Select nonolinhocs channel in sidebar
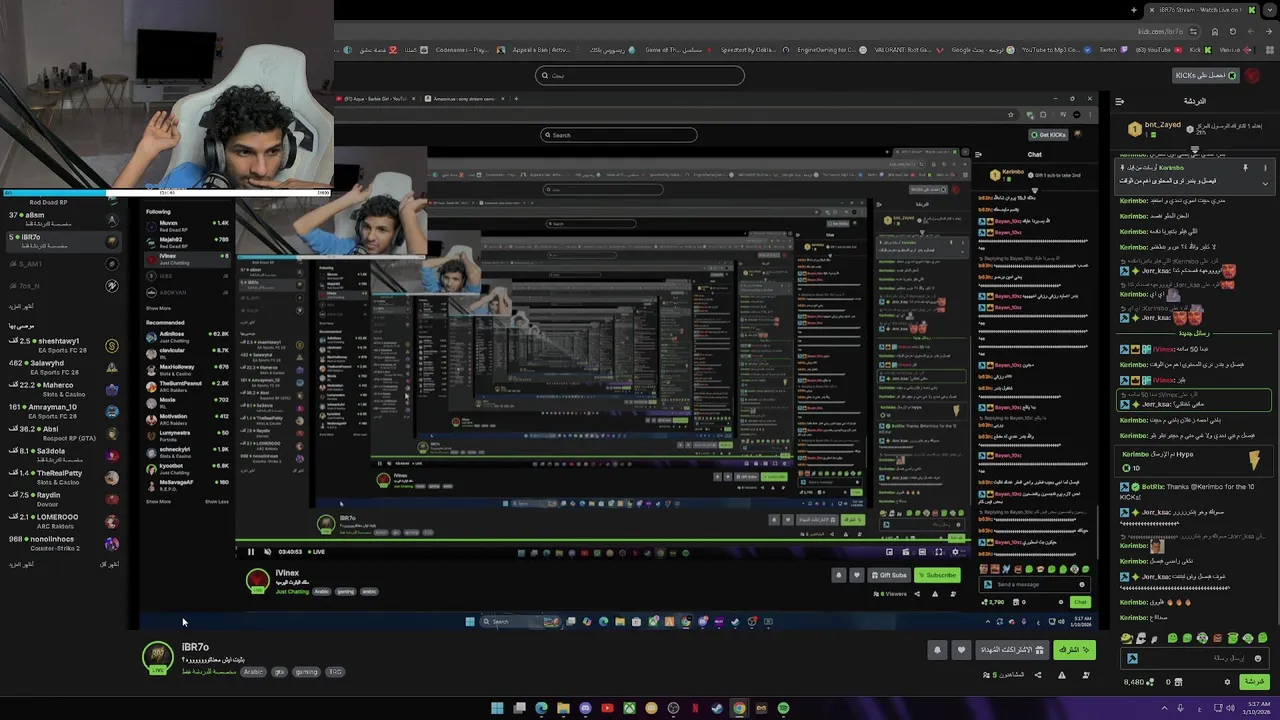 coord(64,543)
